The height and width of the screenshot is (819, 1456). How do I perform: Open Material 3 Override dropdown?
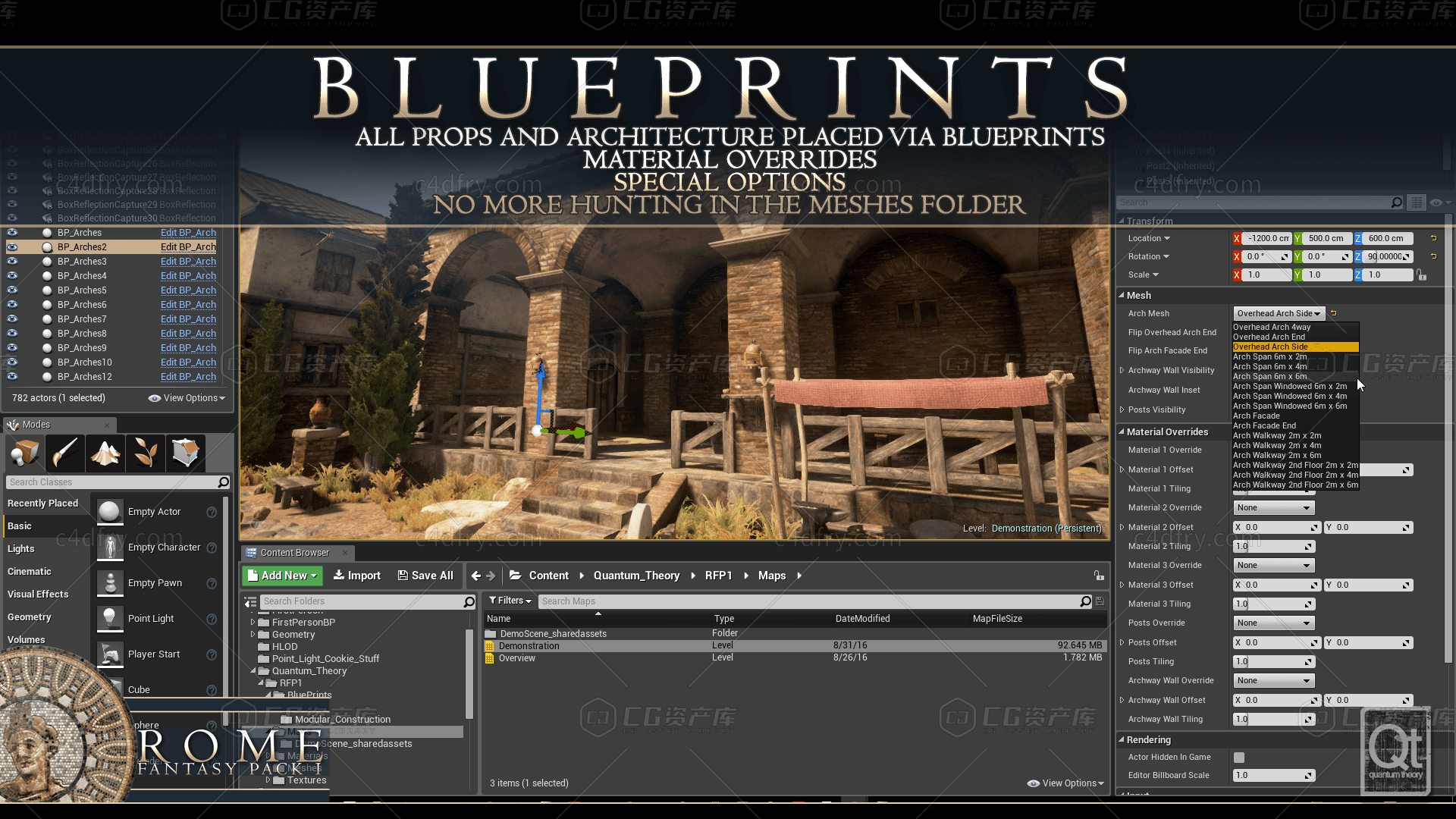click(1274, 566)
